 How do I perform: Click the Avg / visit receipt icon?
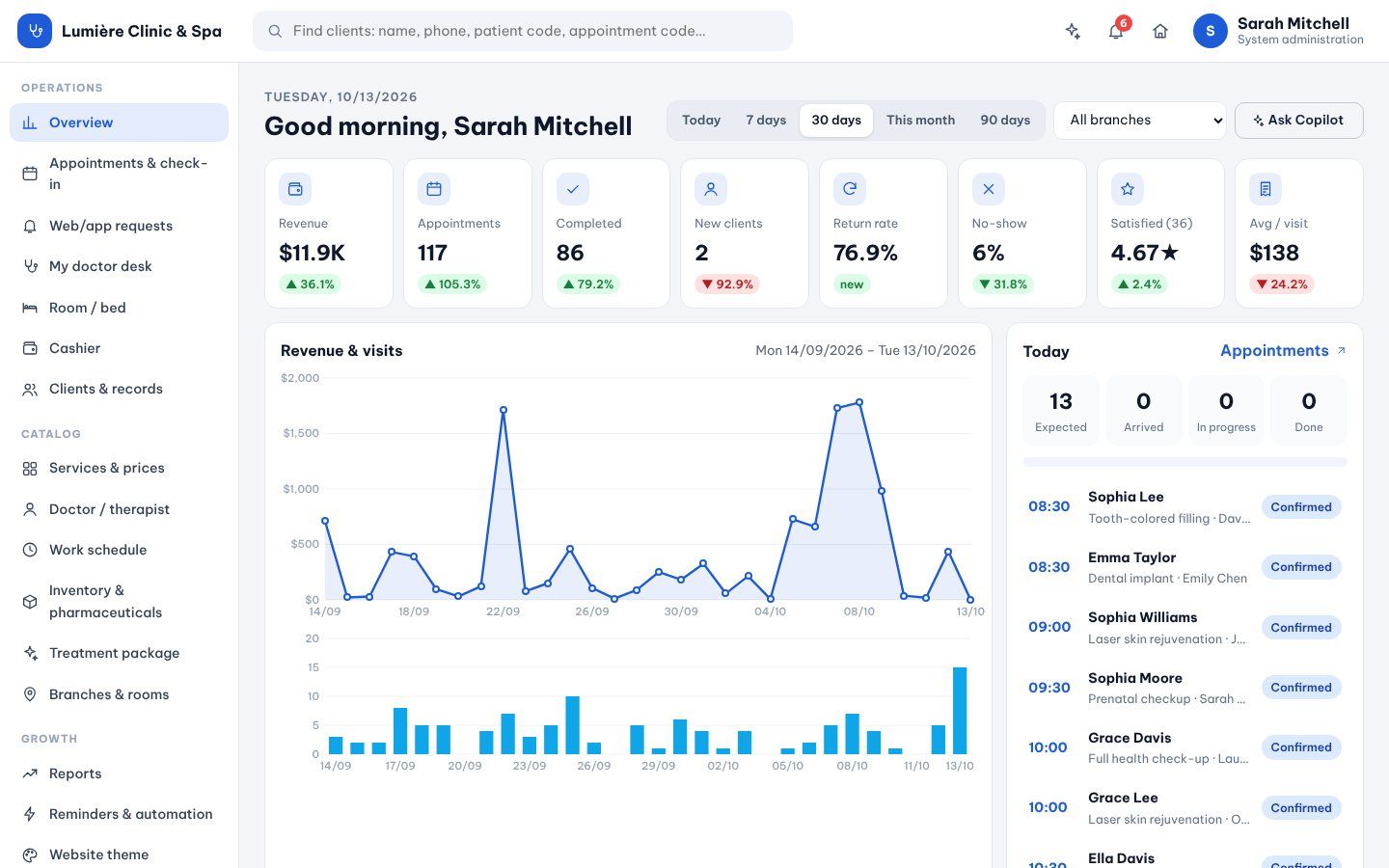coord(1266,189)
